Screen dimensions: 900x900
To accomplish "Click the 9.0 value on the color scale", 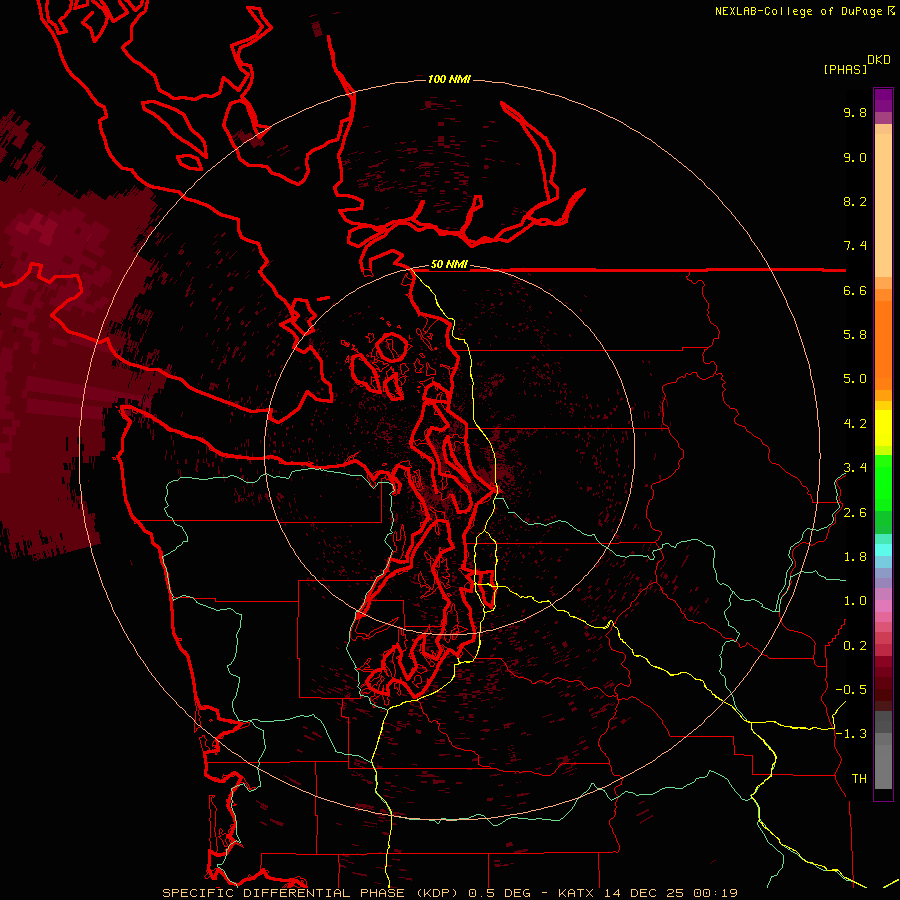I will [x=855, y=157].
